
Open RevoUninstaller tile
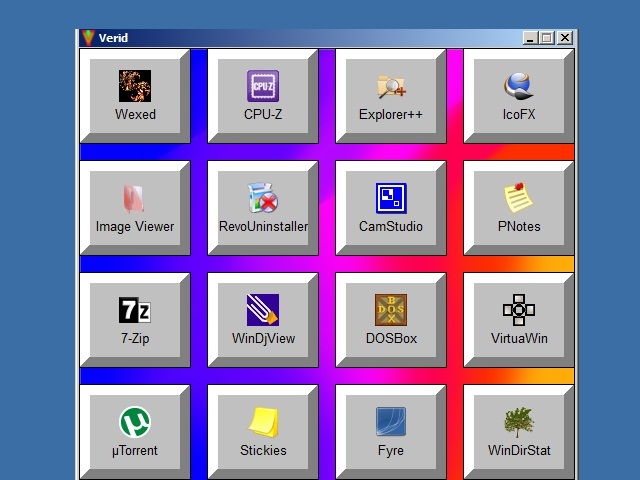click(263, 208)
